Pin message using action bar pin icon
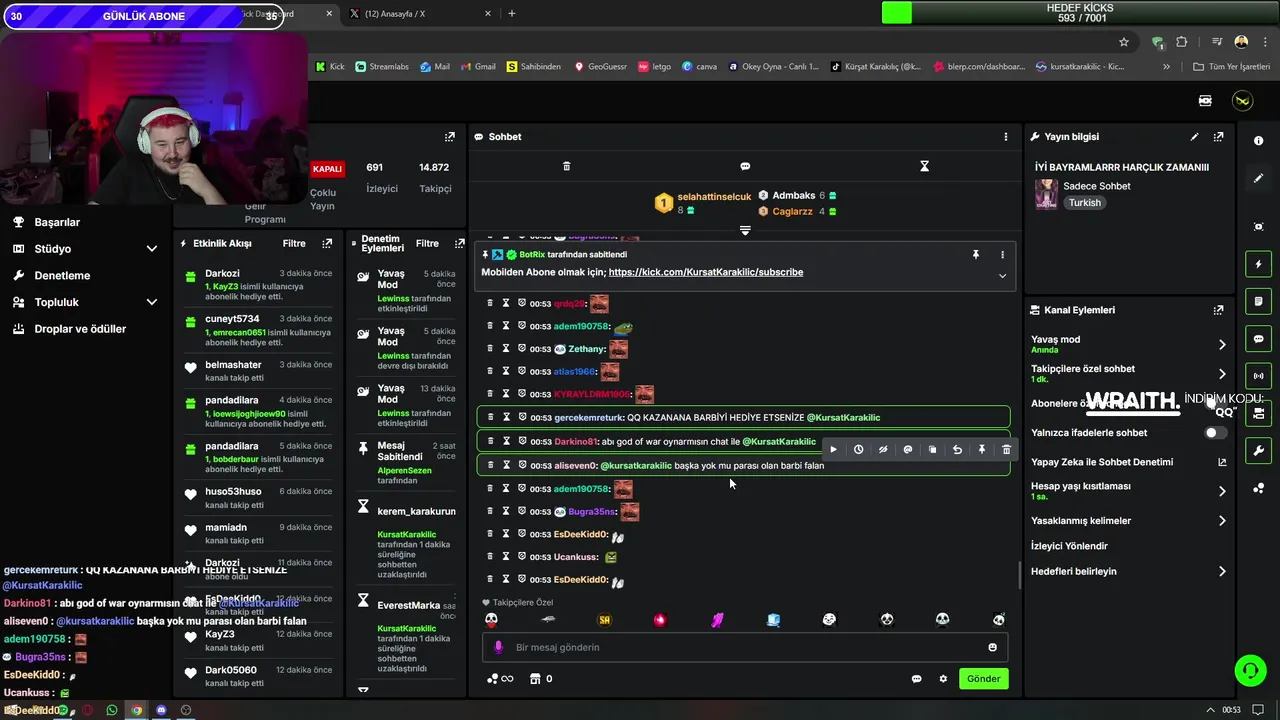The width and height of the screenshot is (1280, 720). click(x=982, y=450)
